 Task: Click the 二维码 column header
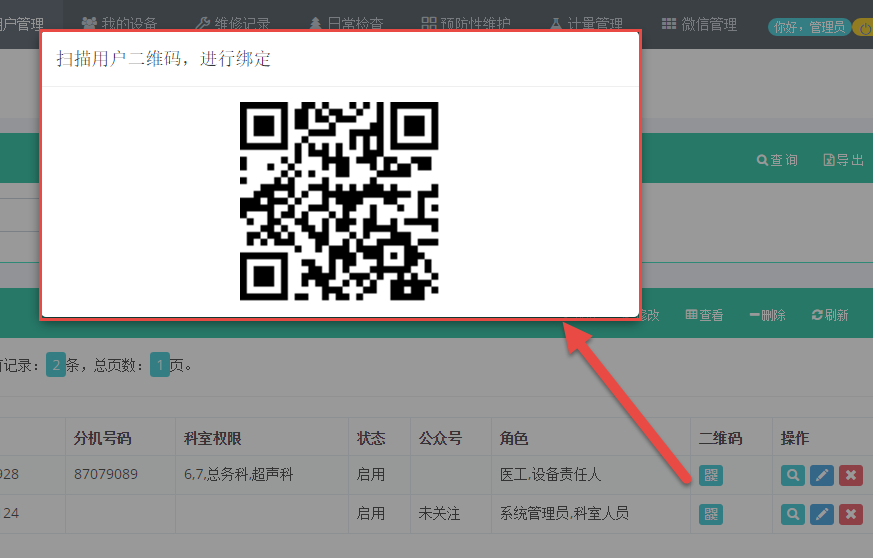[x=720, y=438]
